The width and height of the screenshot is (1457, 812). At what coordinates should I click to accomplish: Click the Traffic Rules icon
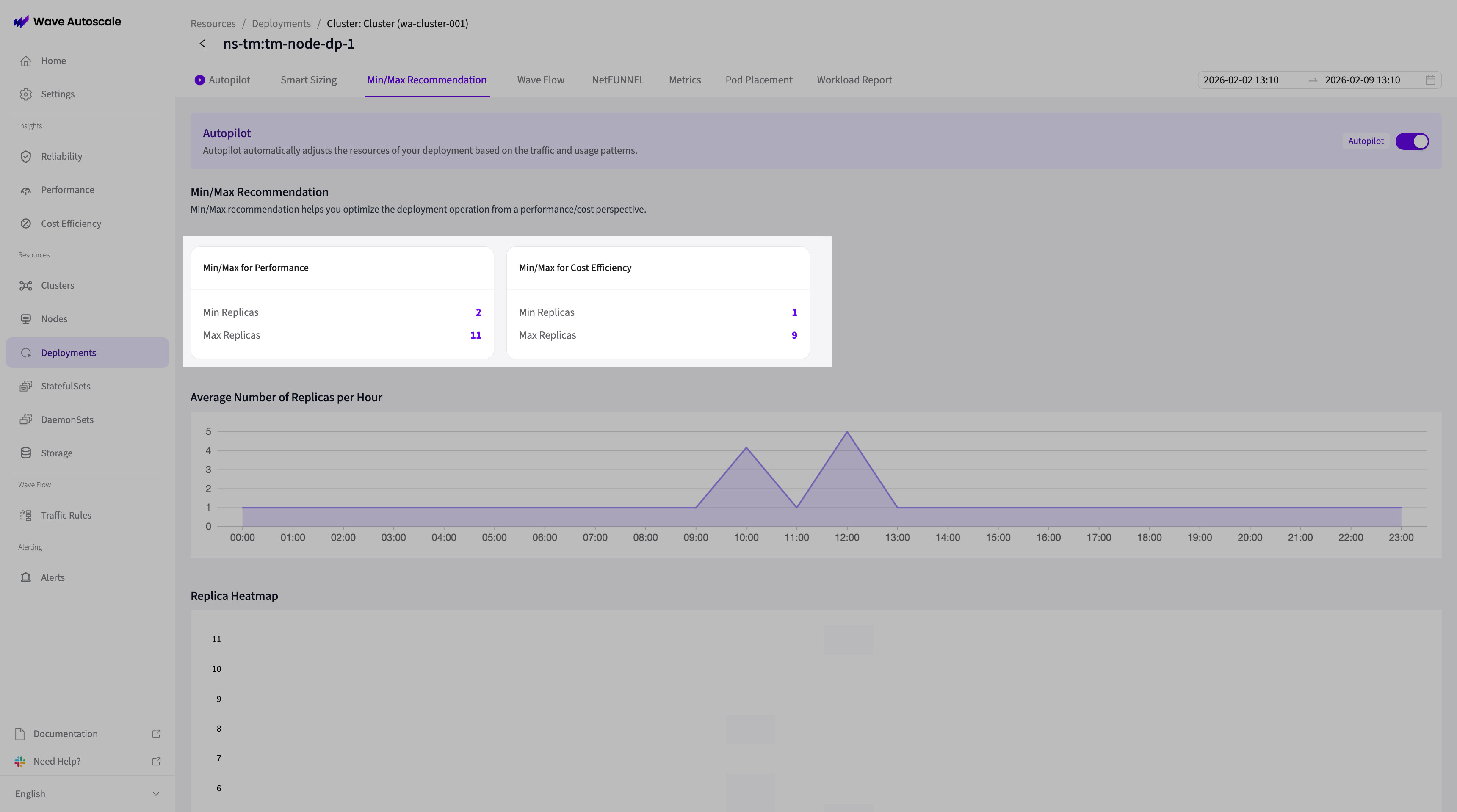coord(25,515)
